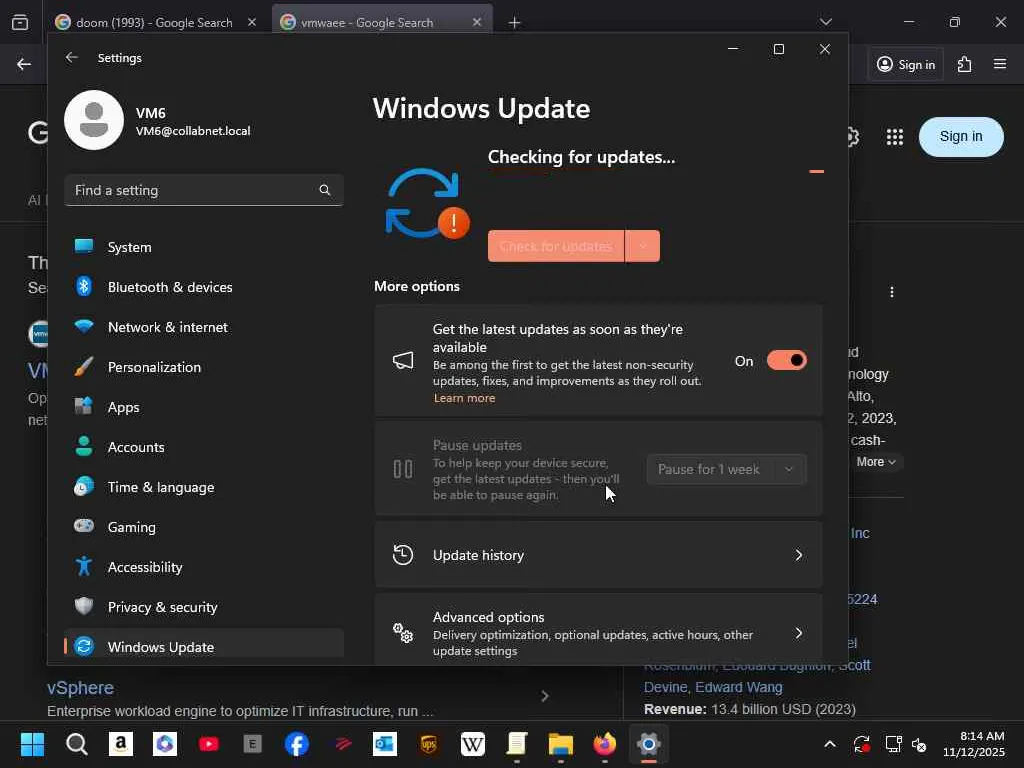Viewport: 1024px width, 768px height.
Task: Click the network tray icon
Action: [x=893, y=744]
